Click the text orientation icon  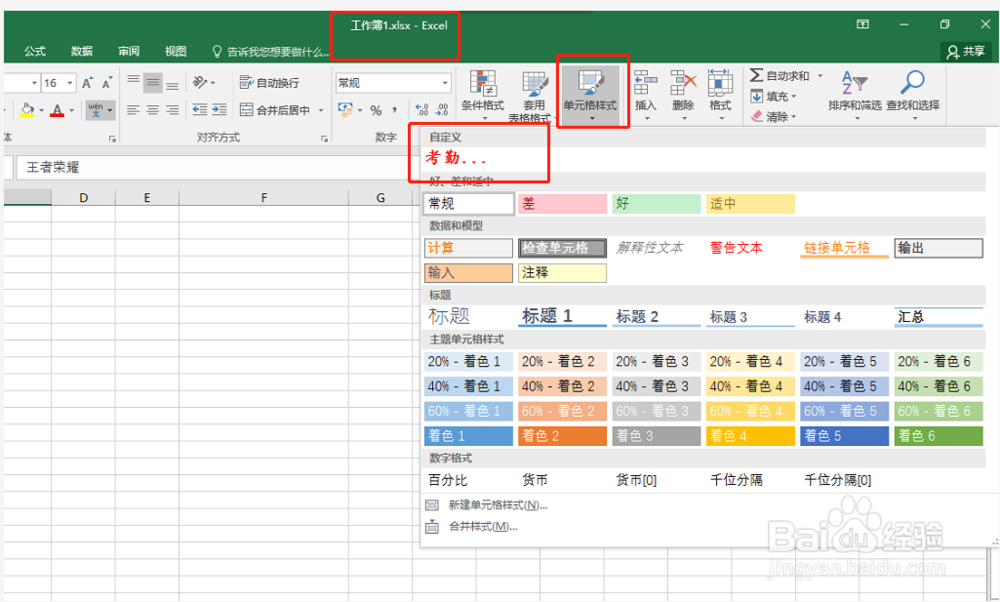pyautogui.click(x=199, y=82)
